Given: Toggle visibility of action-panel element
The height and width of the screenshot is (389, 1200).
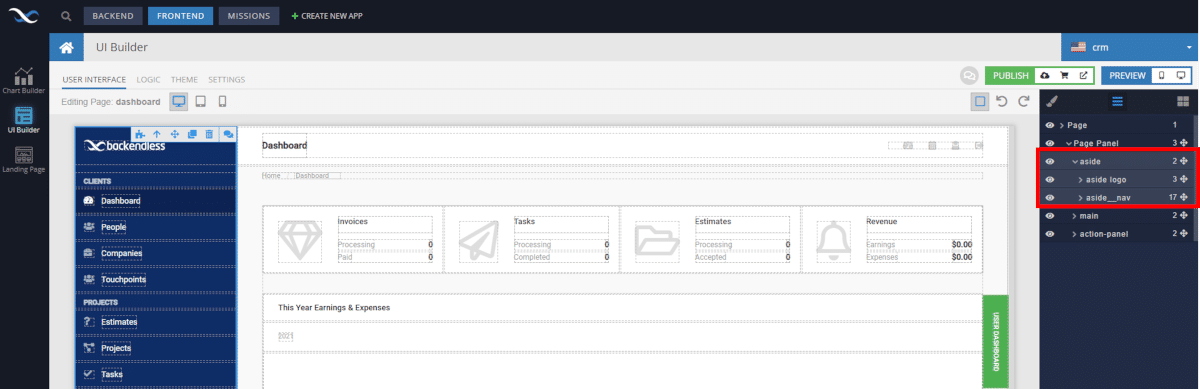Looking at the screenshot, I should pos(1050,233).
